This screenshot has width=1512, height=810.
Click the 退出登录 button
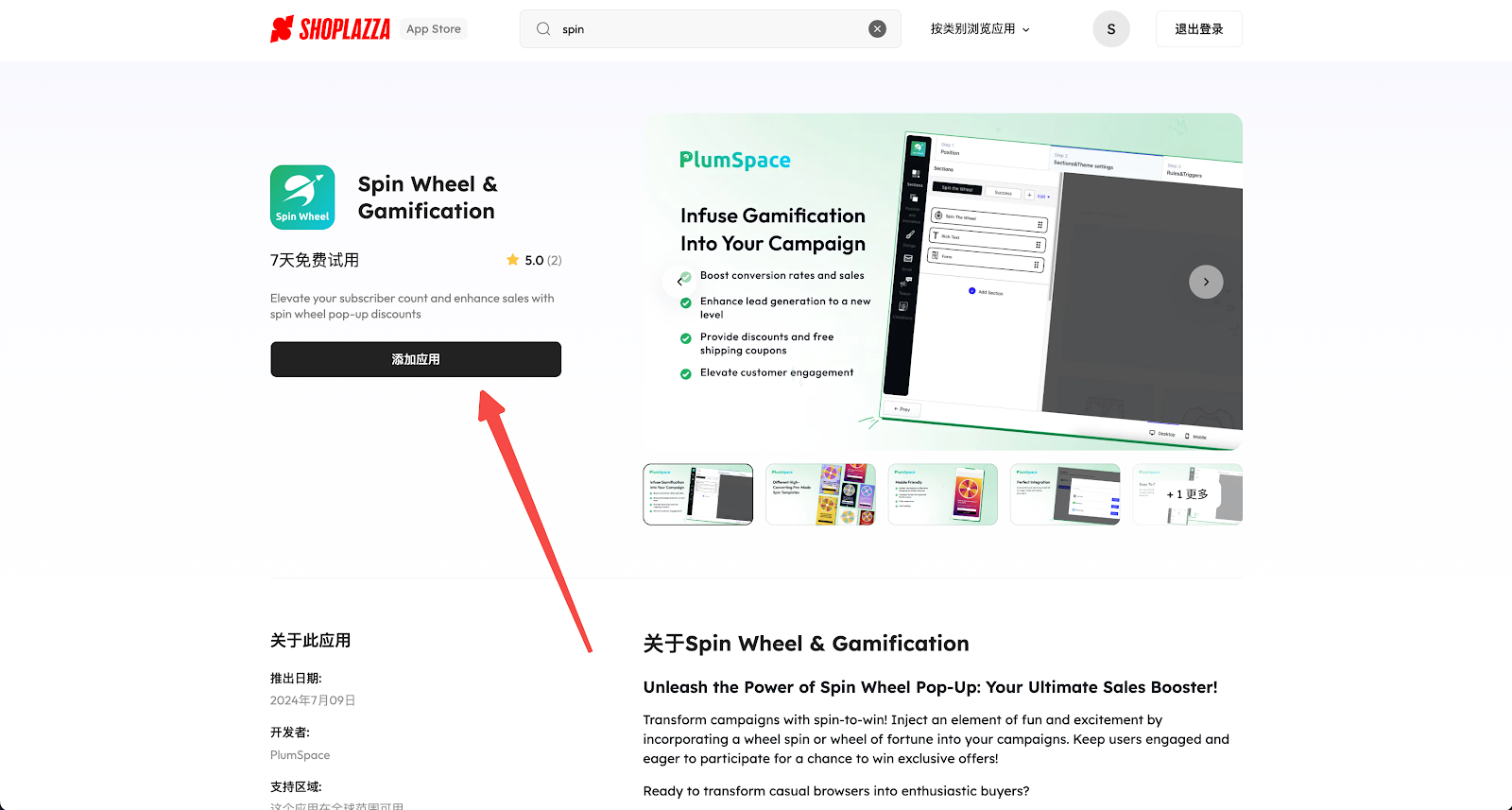[1199, 29]
